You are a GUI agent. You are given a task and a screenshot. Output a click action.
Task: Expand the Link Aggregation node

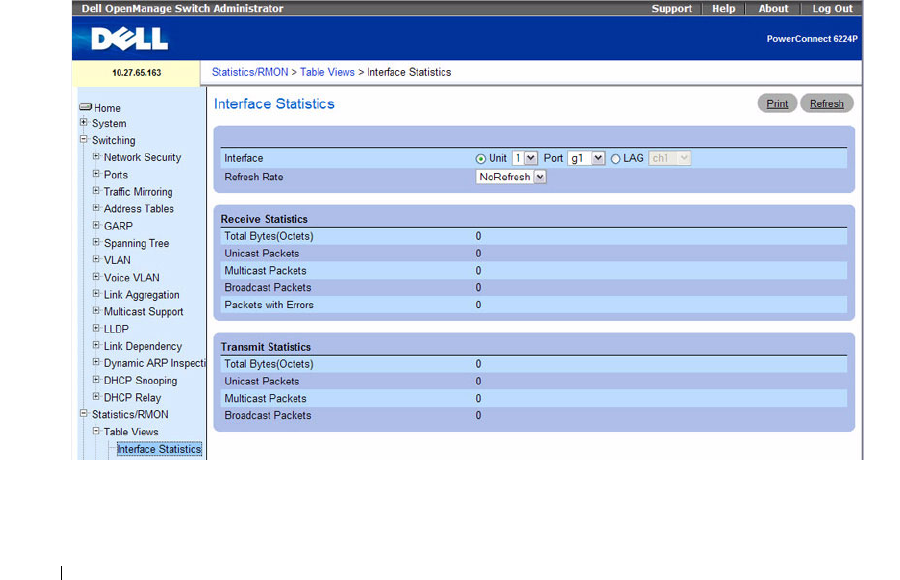pos(96,293)
